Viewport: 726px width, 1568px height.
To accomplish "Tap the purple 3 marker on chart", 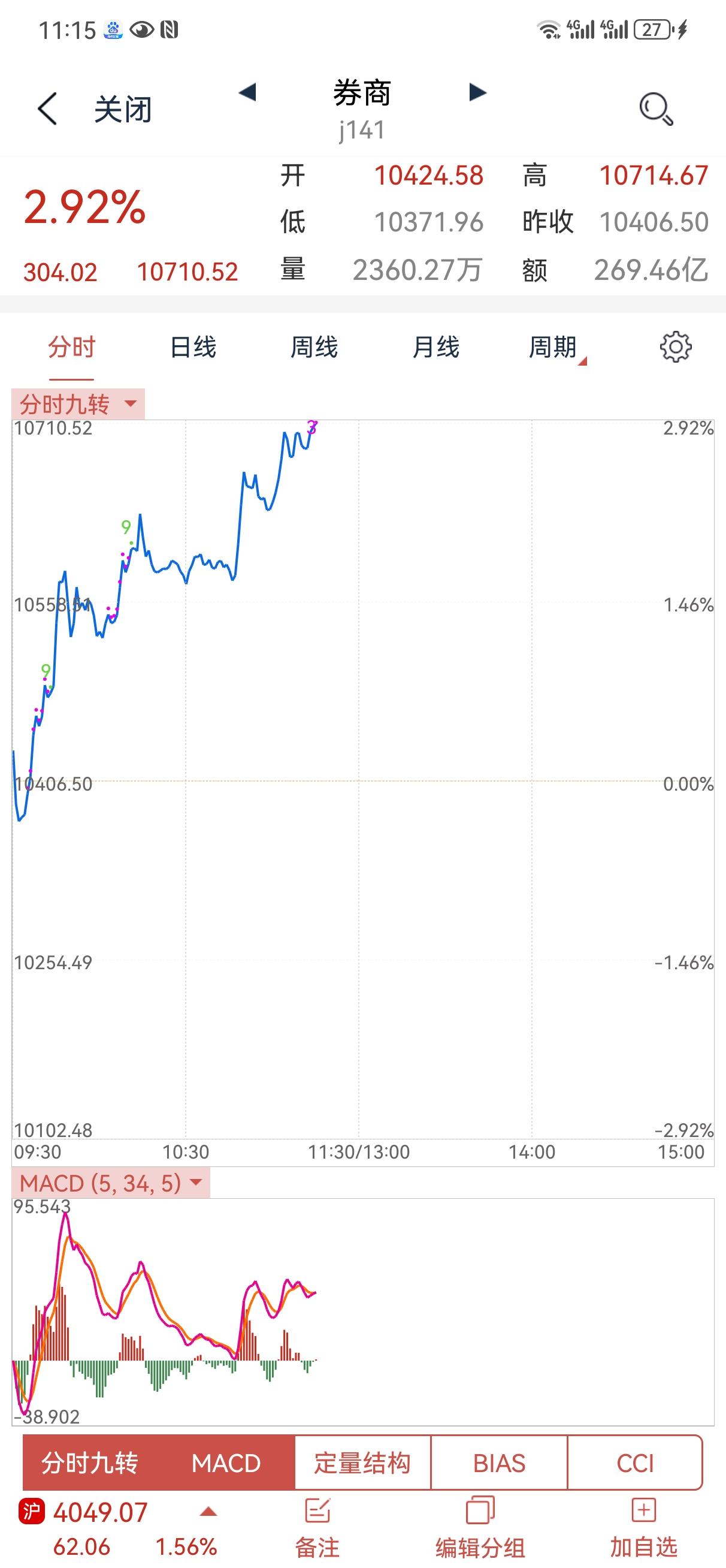I will pyautogui.click(x=312, y=427).
